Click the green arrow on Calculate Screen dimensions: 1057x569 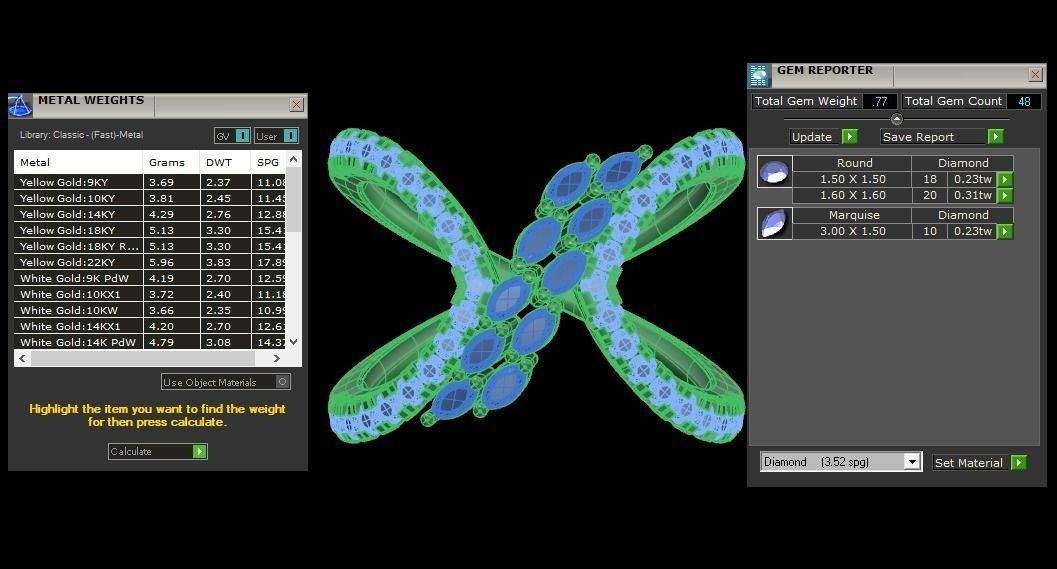tap(200, 452)
